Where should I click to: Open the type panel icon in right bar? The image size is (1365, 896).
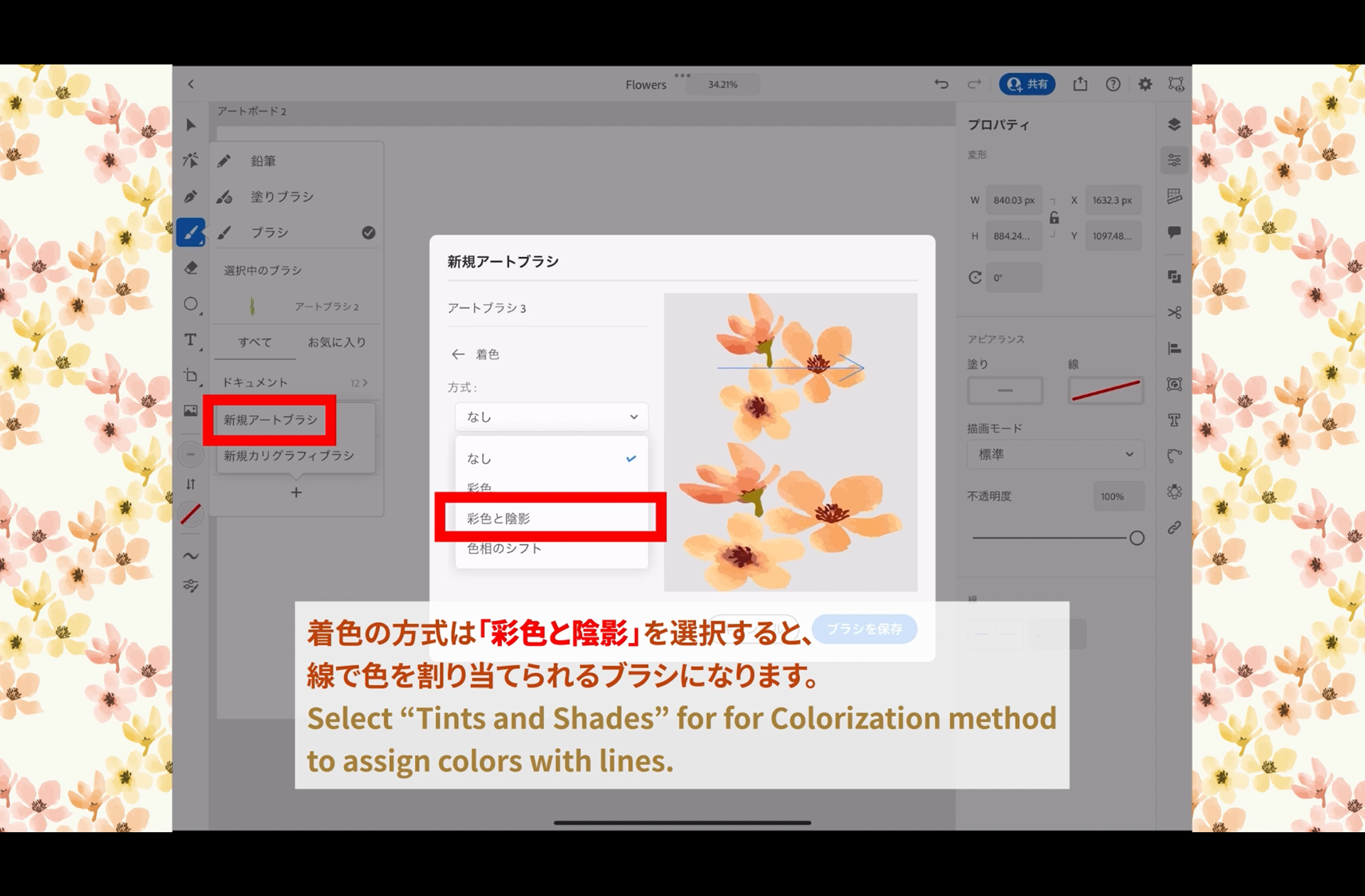(1174, 420)
